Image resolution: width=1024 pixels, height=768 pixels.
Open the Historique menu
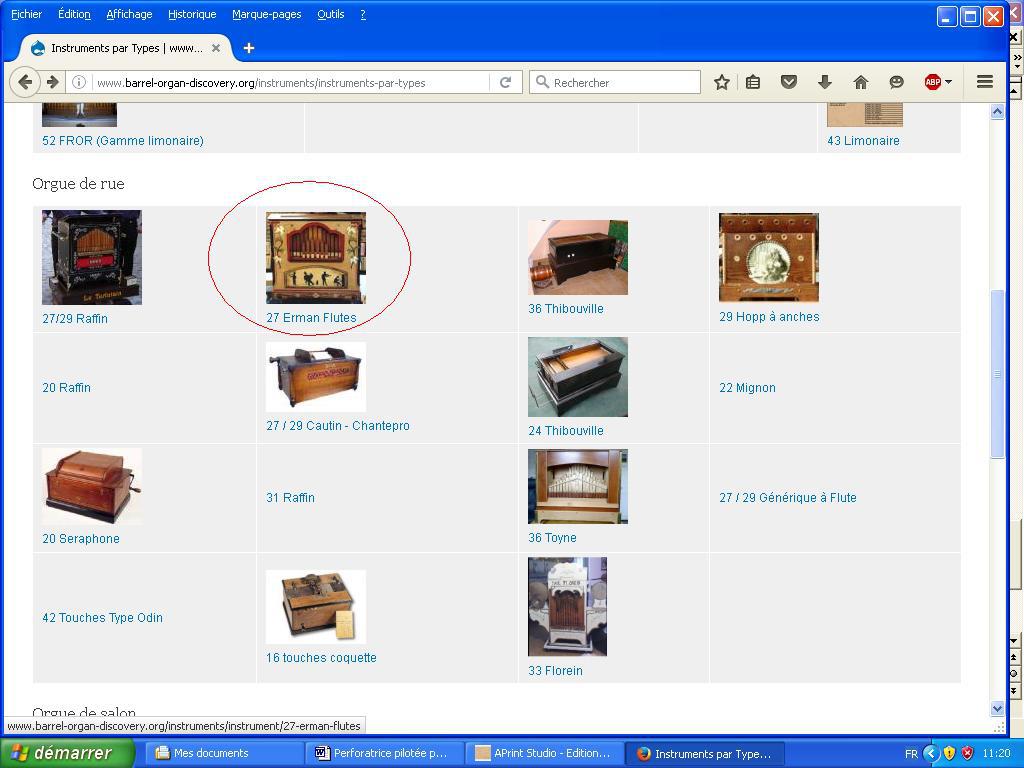point(192,14)
